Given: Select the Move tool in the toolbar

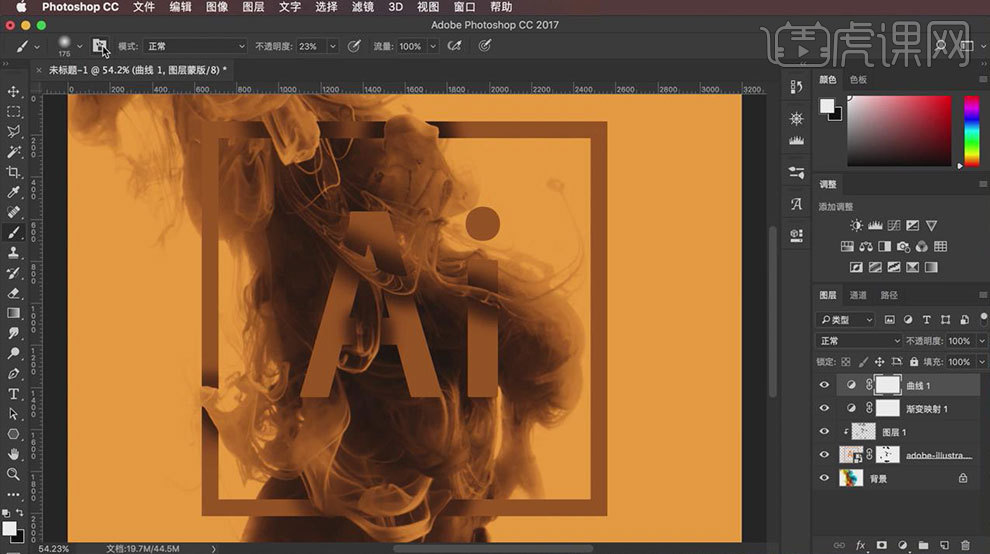Looking at the screenshot, I should coord(14,91).
